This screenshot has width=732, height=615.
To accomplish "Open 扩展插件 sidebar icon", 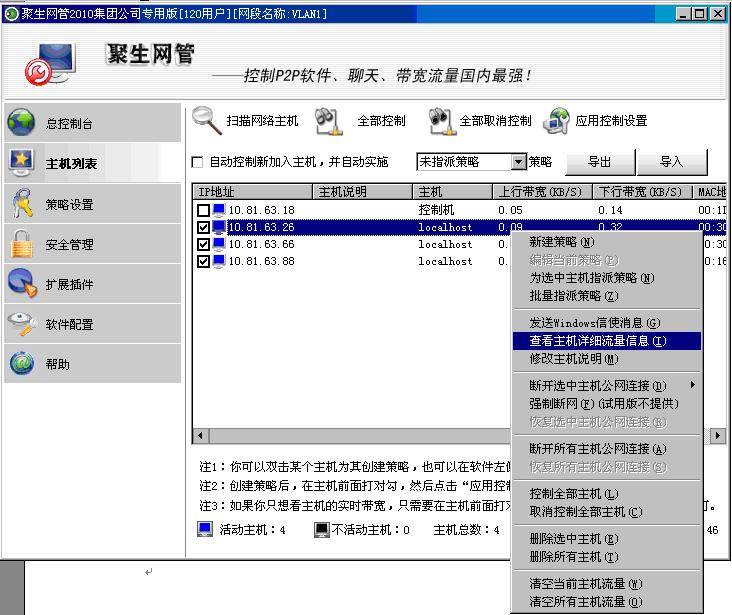I will pyautogui.click(x=22, y=284).
